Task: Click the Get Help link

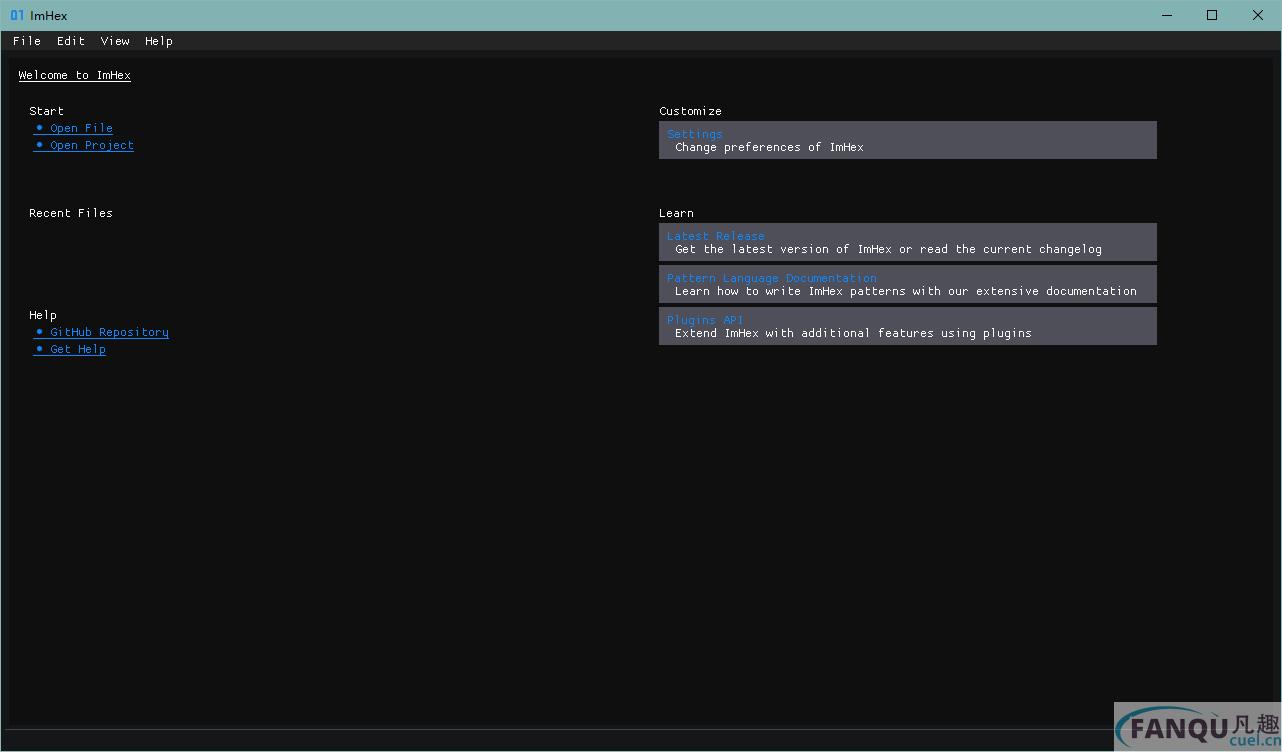Action: point(70,349)
